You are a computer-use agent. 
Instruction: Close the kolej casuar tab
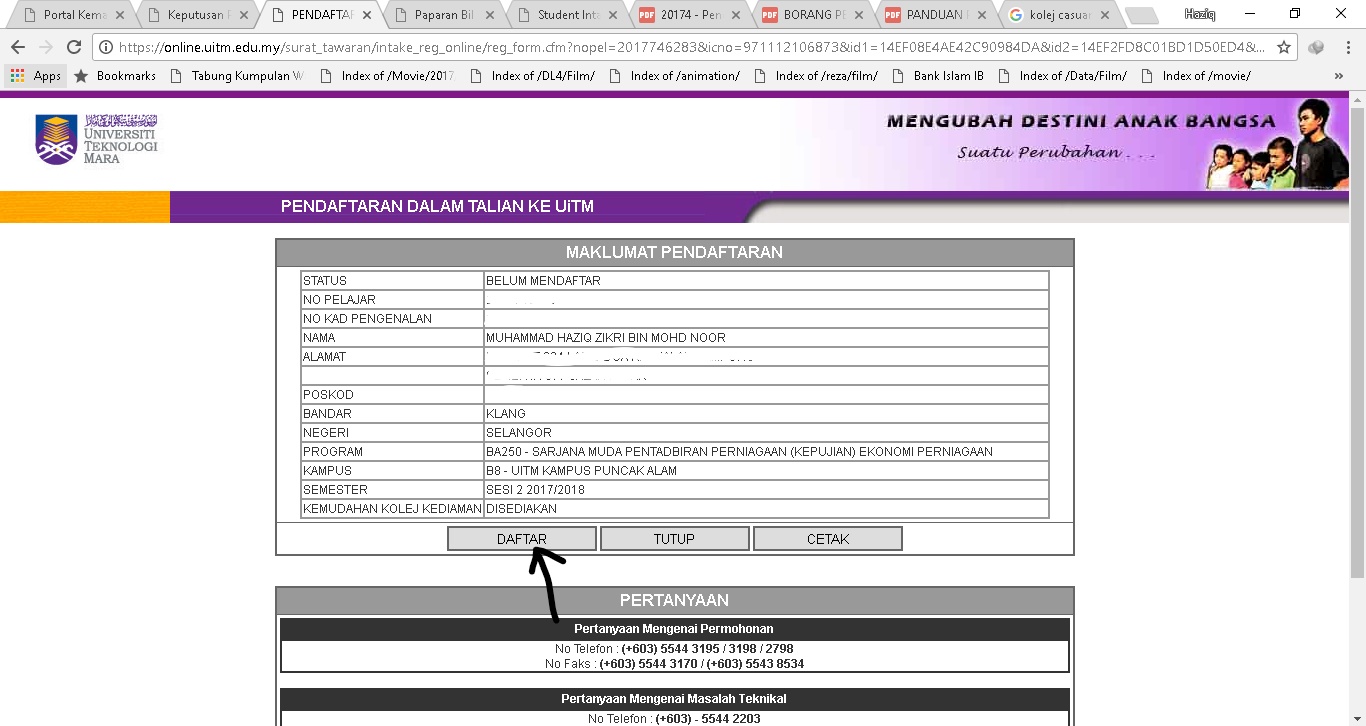(1104, 15)
